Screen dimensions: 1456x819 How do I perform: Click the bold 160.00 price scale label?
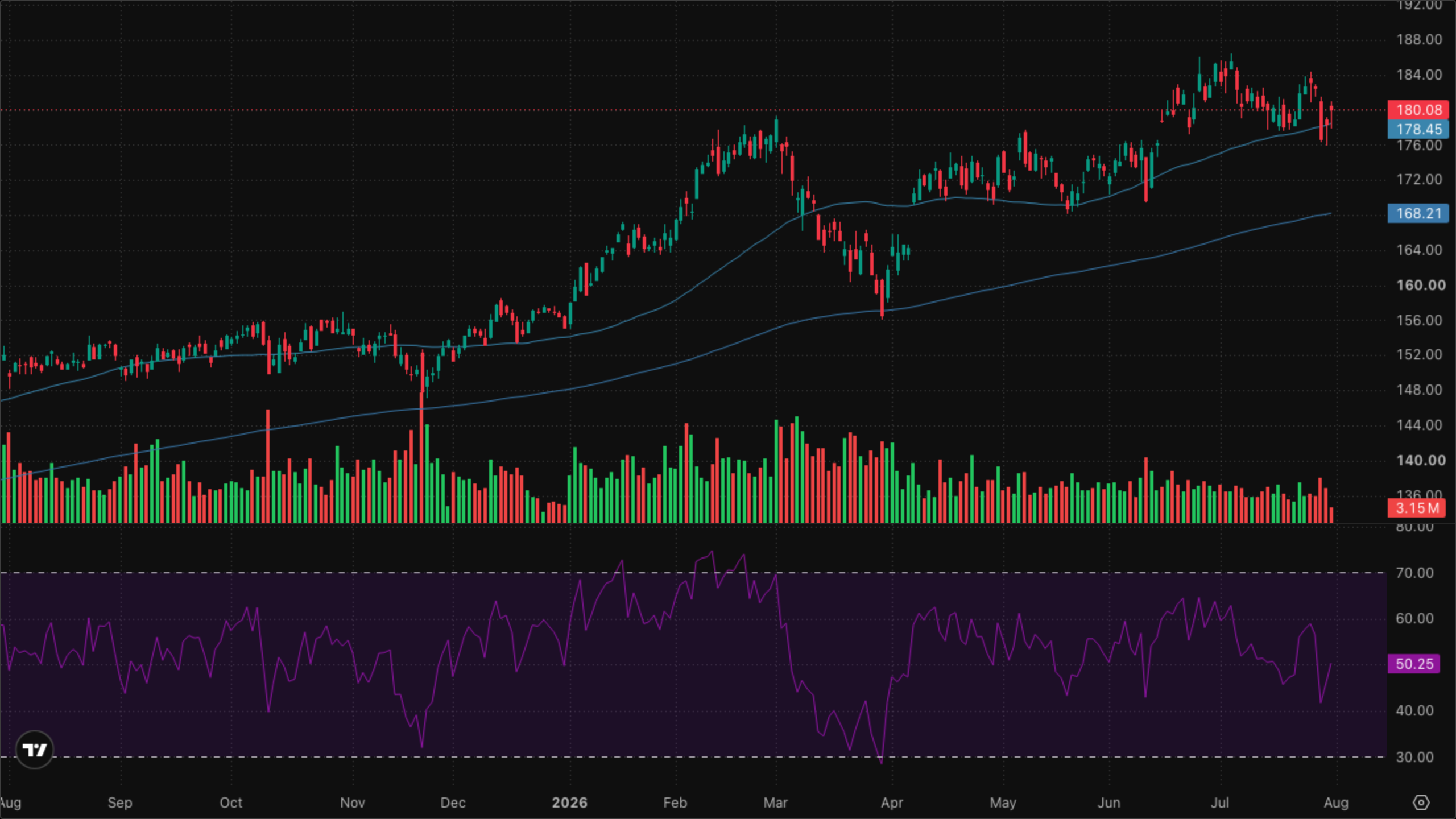[x=1420, y=285]
